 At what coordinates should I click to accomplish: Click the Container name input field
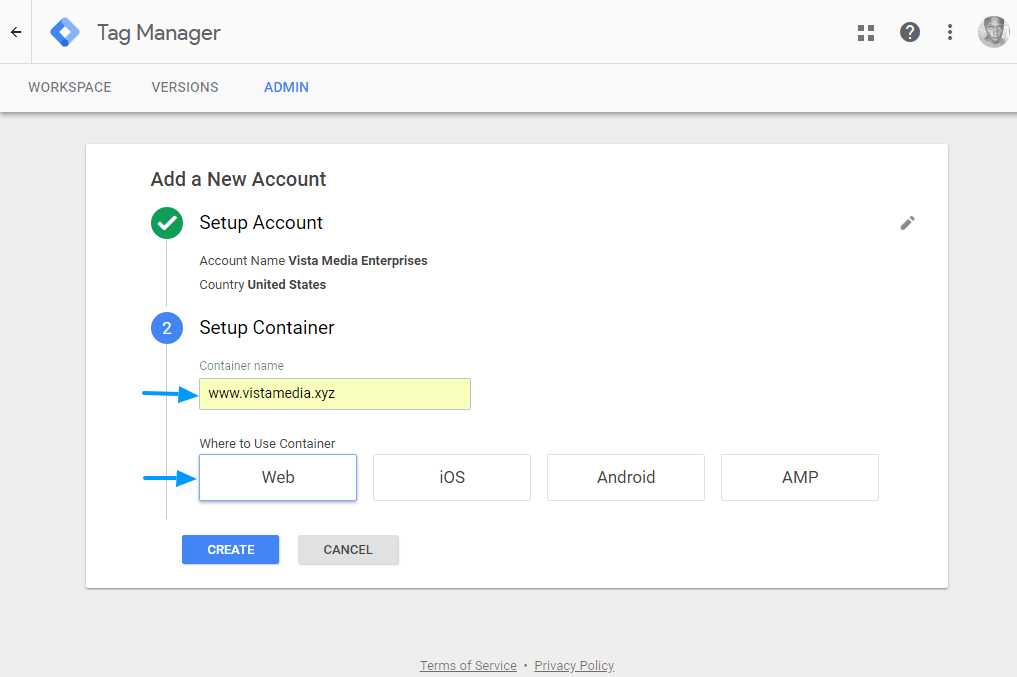click(x=335, y=394)
